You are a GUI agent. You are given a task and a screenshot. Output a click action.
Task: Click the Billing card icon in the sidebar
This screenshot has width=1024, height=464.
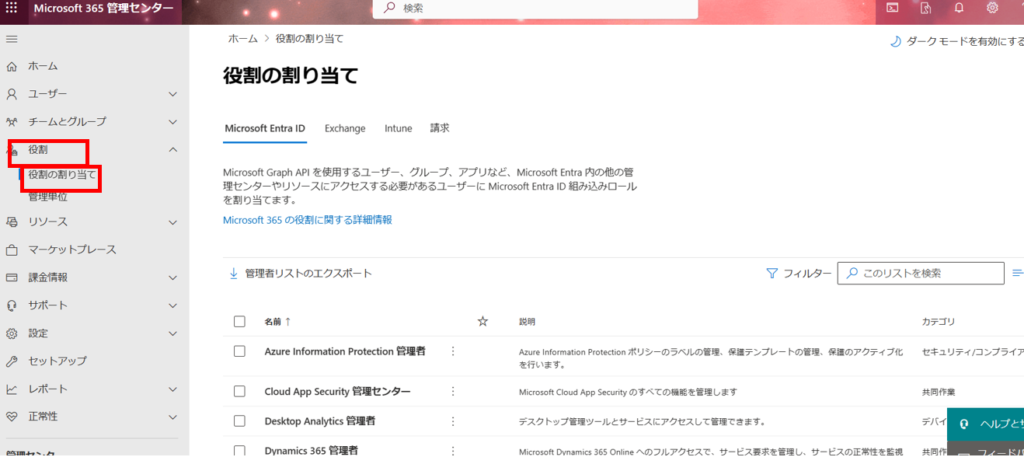point(11,278)
